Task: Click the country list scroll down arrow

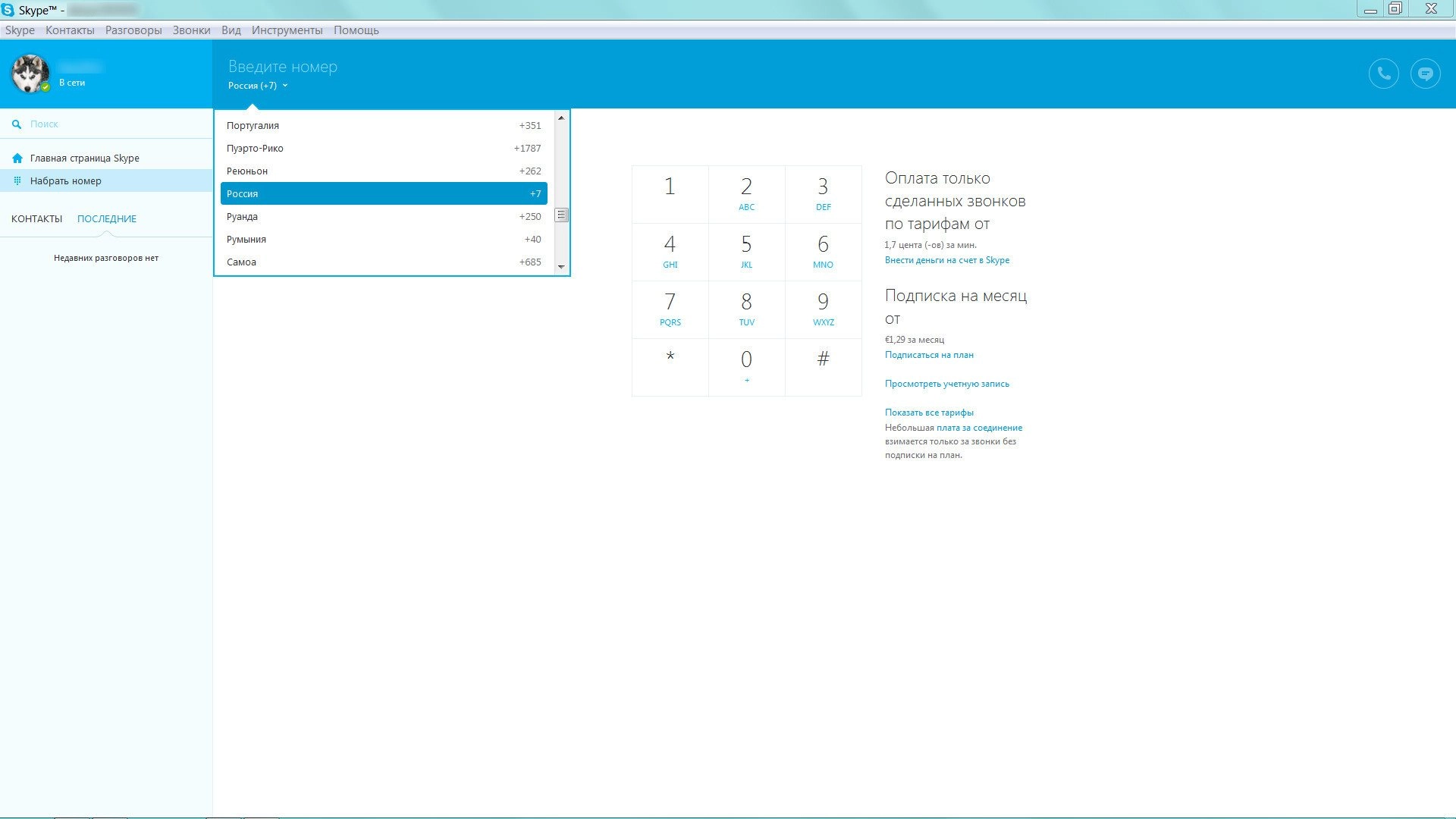Action: pos(561,267)
